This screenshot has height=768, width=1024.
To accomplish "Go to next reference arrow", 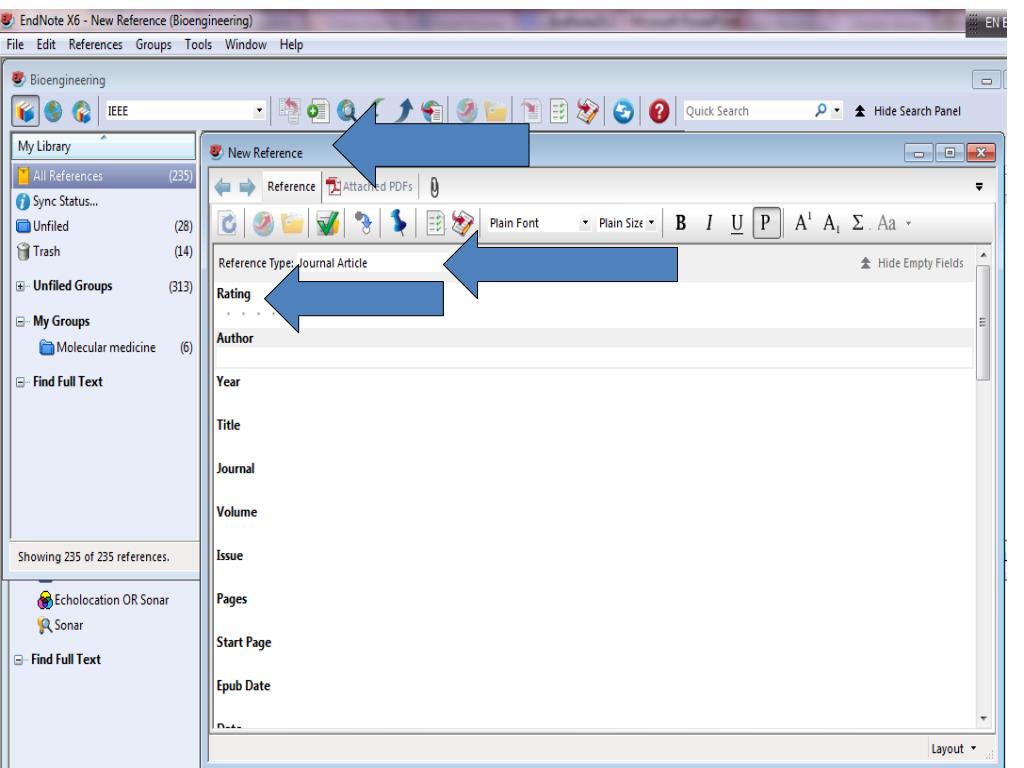I will (x=248, y=187).
